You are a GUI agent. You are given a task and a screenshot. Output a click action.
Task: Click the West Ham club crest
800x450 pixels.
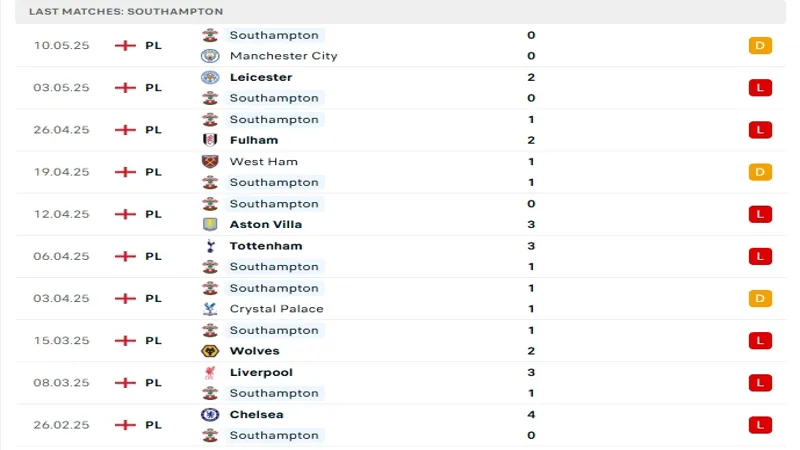(x=210, y=161)
